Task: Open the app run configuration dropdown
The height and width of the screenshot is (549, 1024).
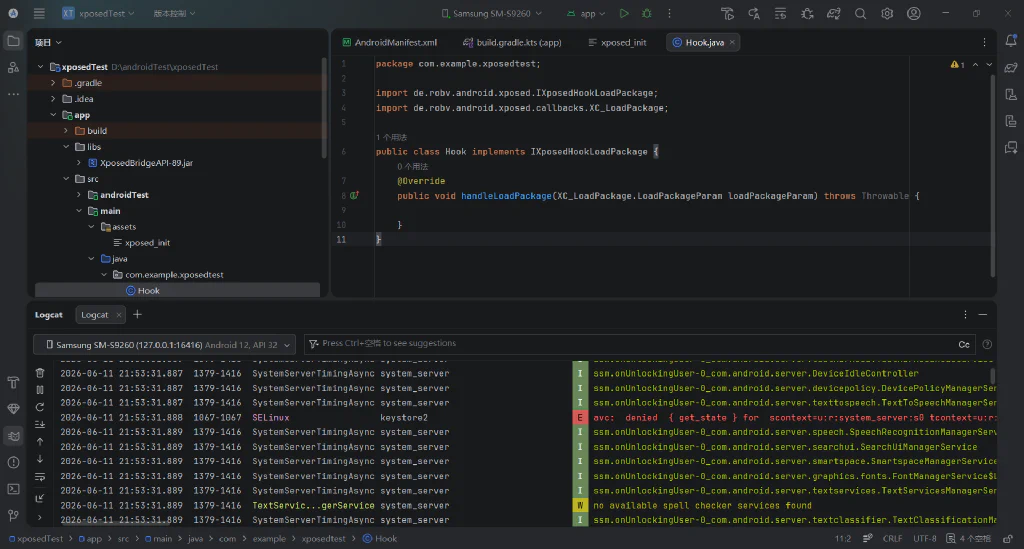Action: (x=586, y=13)
